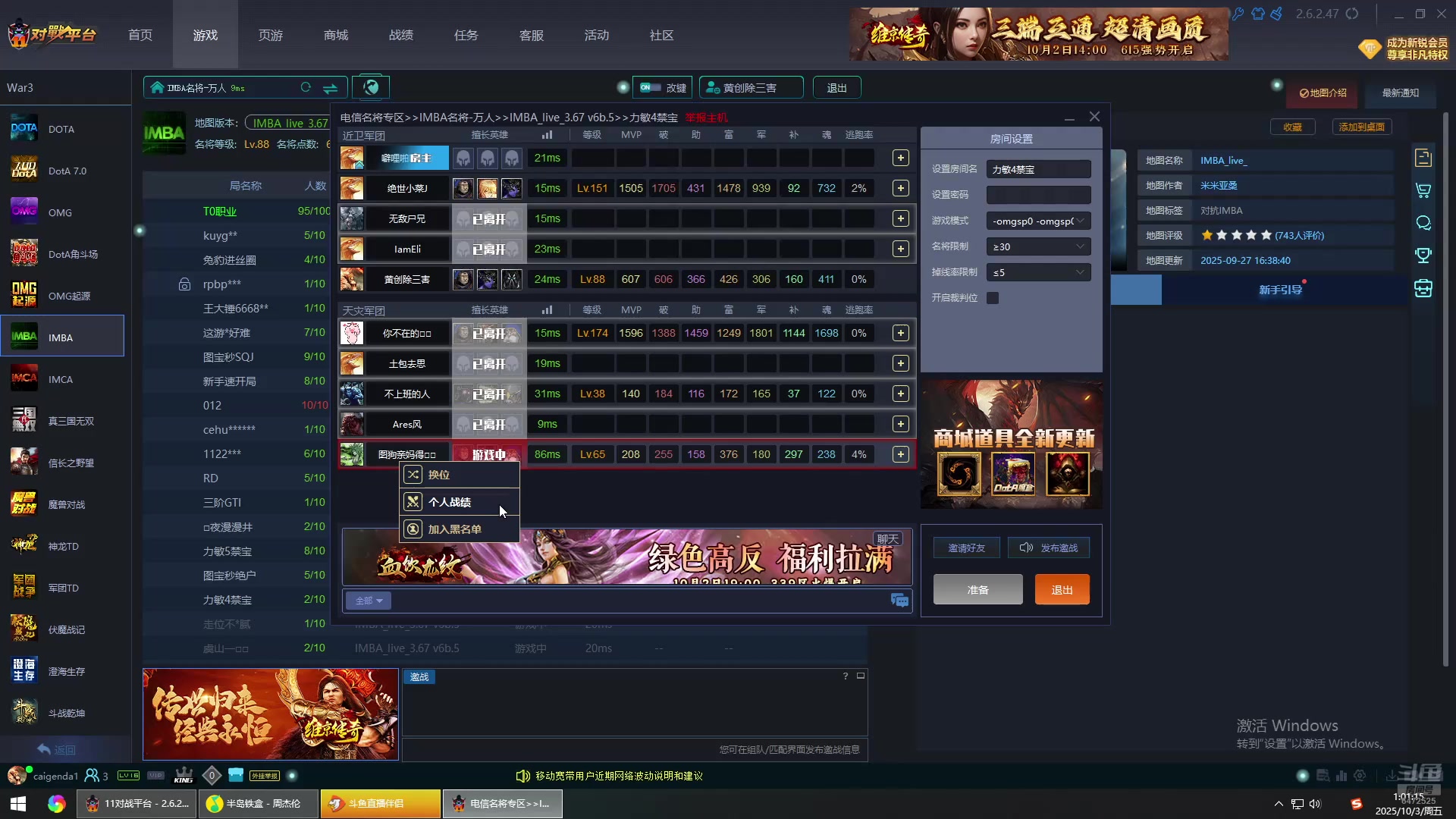This screenshot has height=819, width=1456.
Task: Open the trophy ranking sidebar icon
Action: [1423, 256]
